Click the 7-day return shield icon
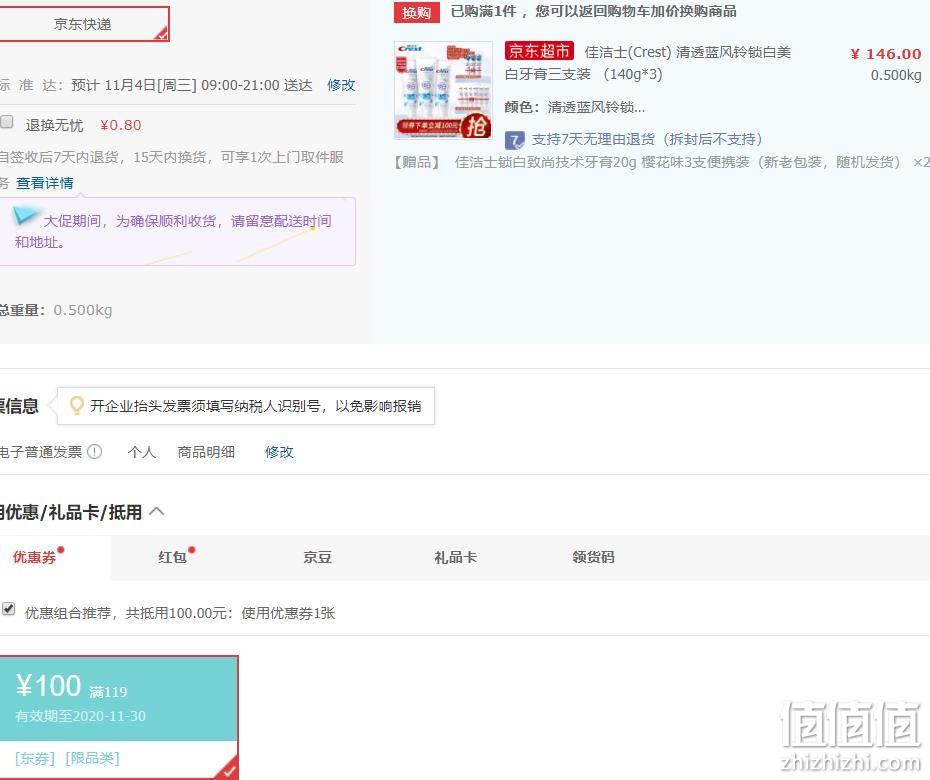 point(514,140)
